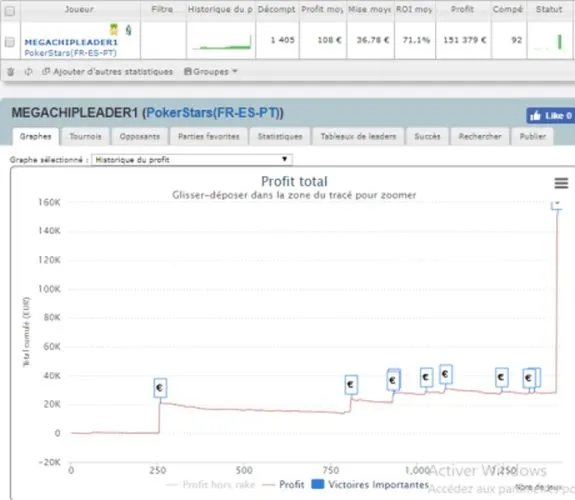Click the top win marker at 160K
This screenshot has height=500, width=575.
pos(557,205)
